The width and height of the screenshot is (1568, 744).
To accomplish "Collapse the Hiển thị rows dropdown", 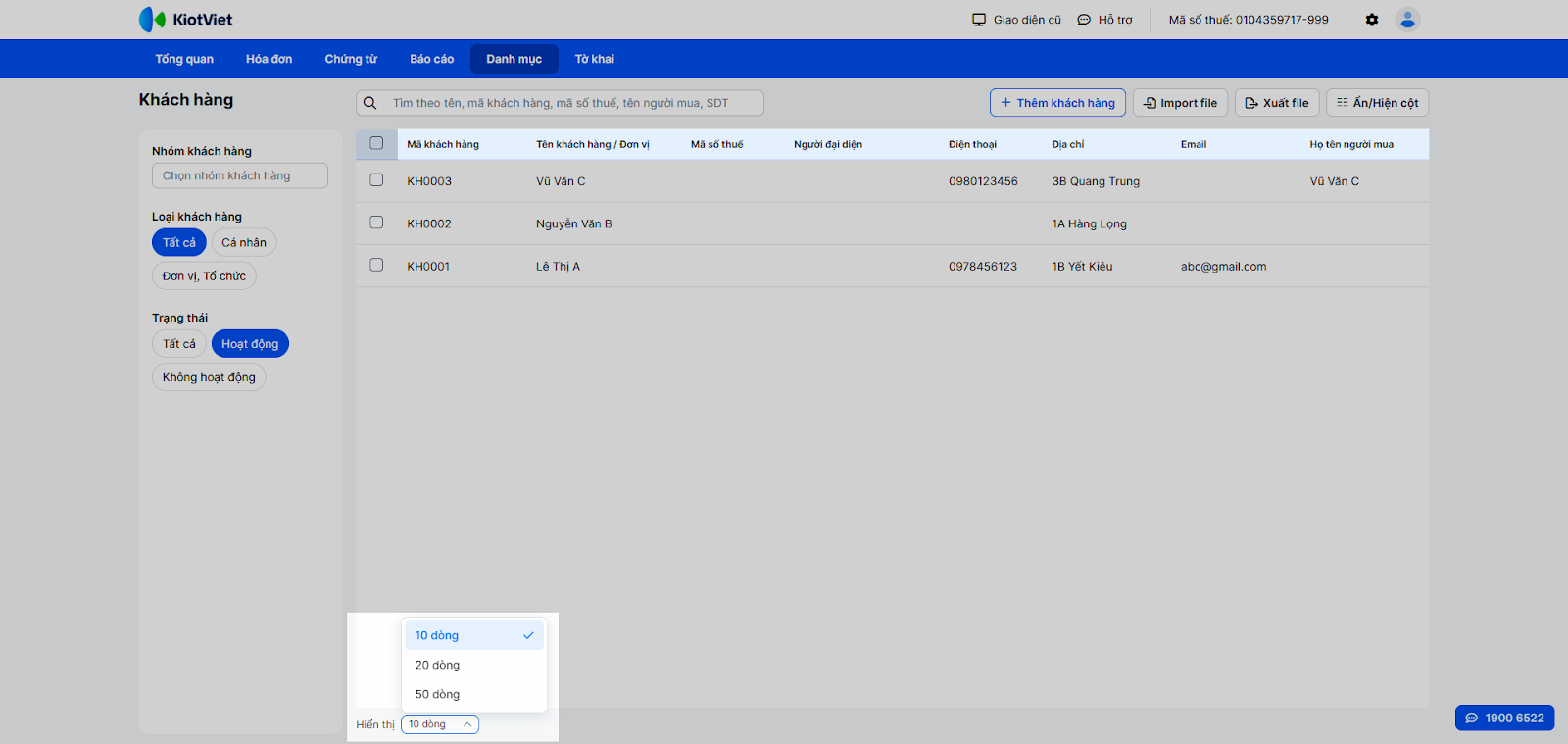I will tap(440, 724).
